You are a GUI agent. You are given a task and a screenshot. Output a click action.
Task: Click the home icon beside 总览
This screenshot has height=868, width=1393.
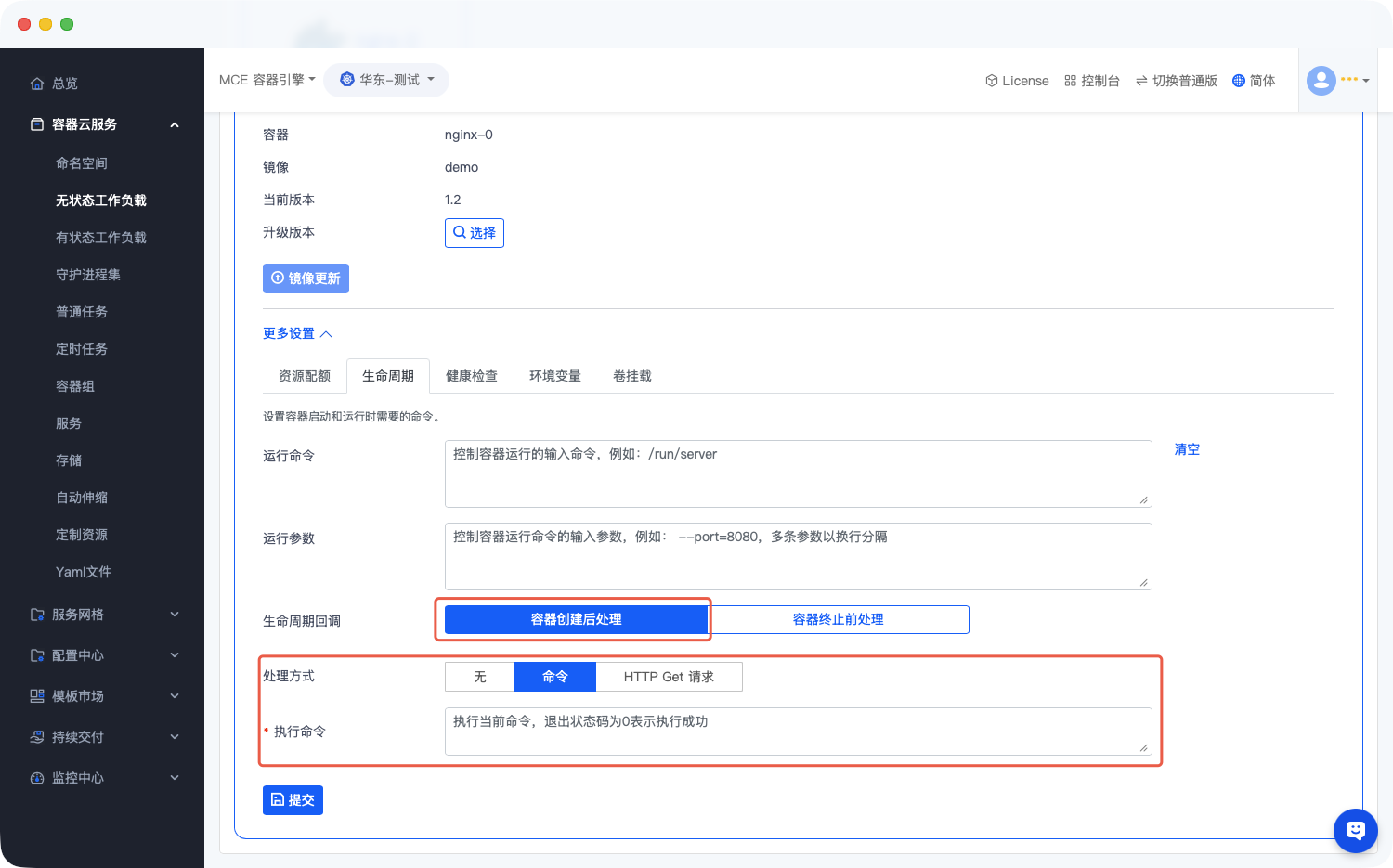click(37, 84)
